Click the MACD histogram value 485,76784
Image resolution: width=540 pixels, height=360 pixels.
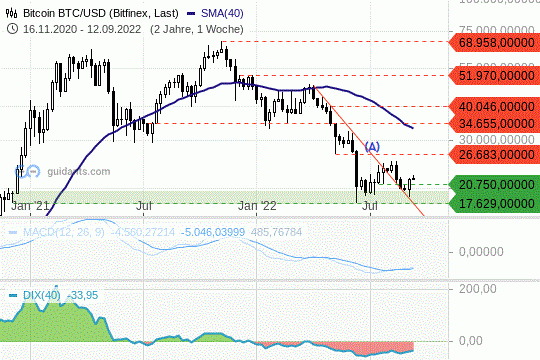click(276, 232)
